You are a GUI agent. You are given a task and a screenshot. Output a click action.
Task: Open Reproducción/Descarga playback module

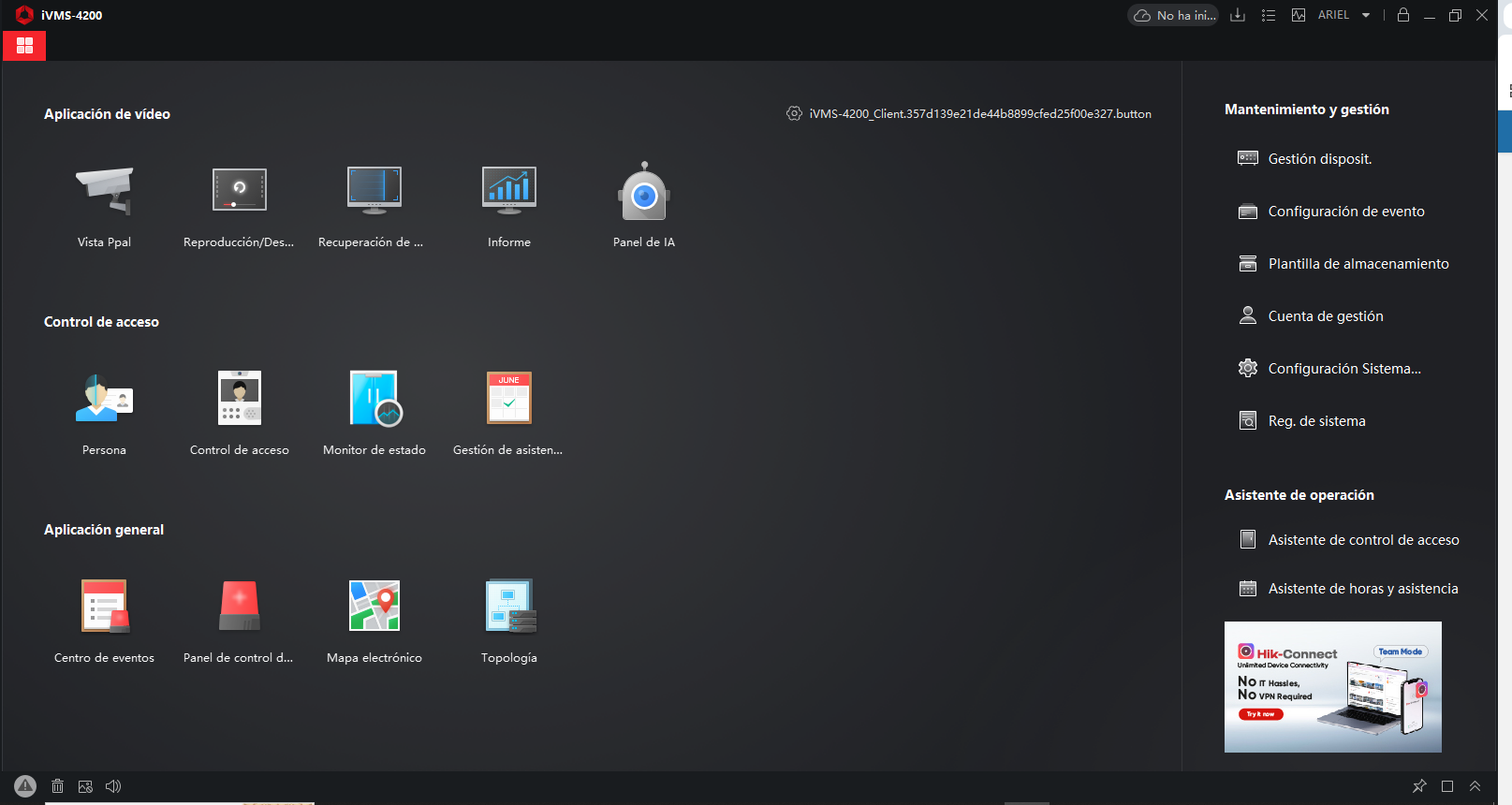click(x=239, y=192)
